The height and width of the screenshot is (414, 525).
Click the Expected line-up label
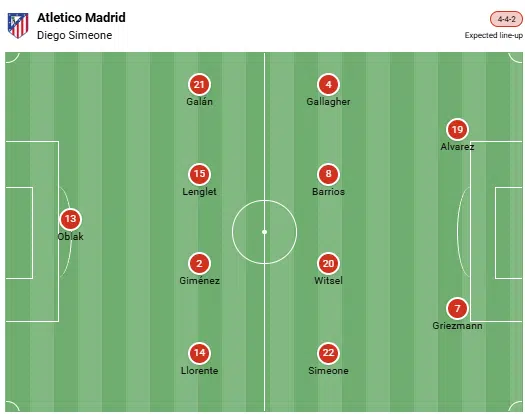point(494,35)
